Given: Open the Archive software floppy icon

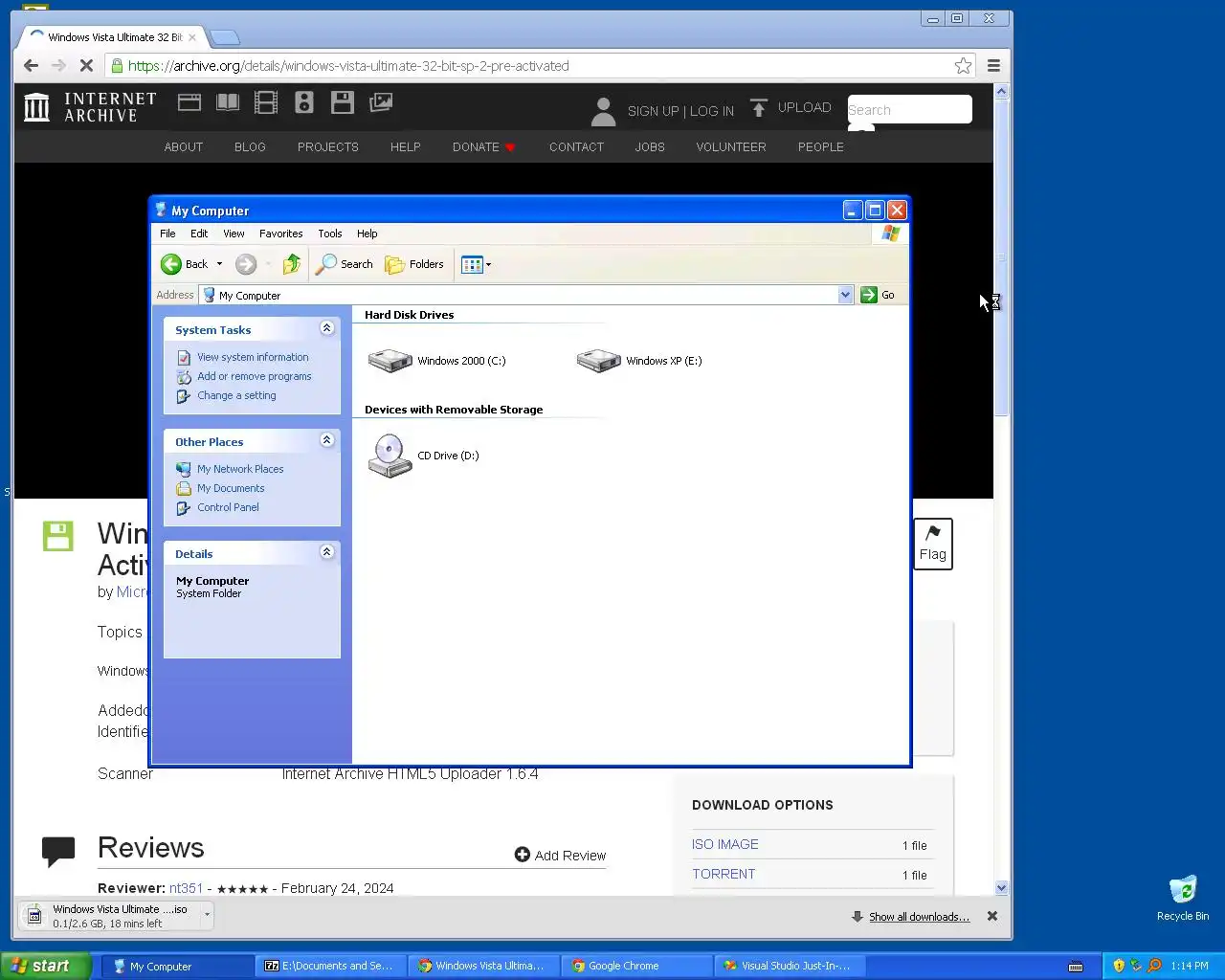Looking at the screenshot, I should 343,102.
